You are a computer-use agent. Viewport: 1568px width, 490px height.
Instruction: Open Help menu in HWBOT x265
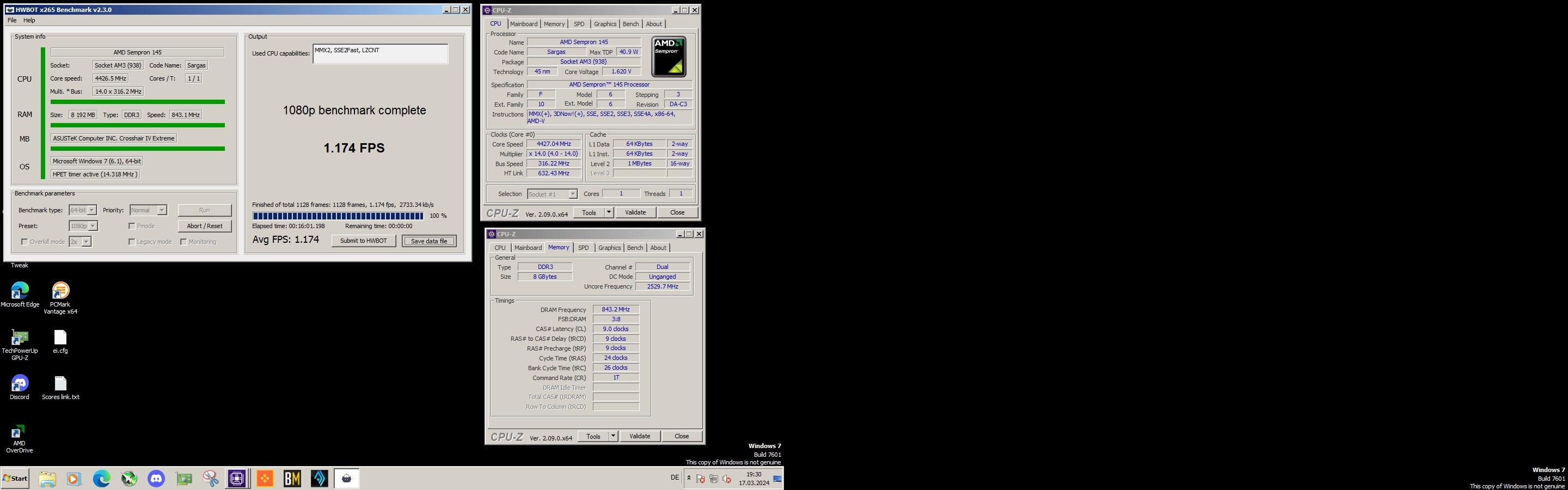click(x=29, y=20)
